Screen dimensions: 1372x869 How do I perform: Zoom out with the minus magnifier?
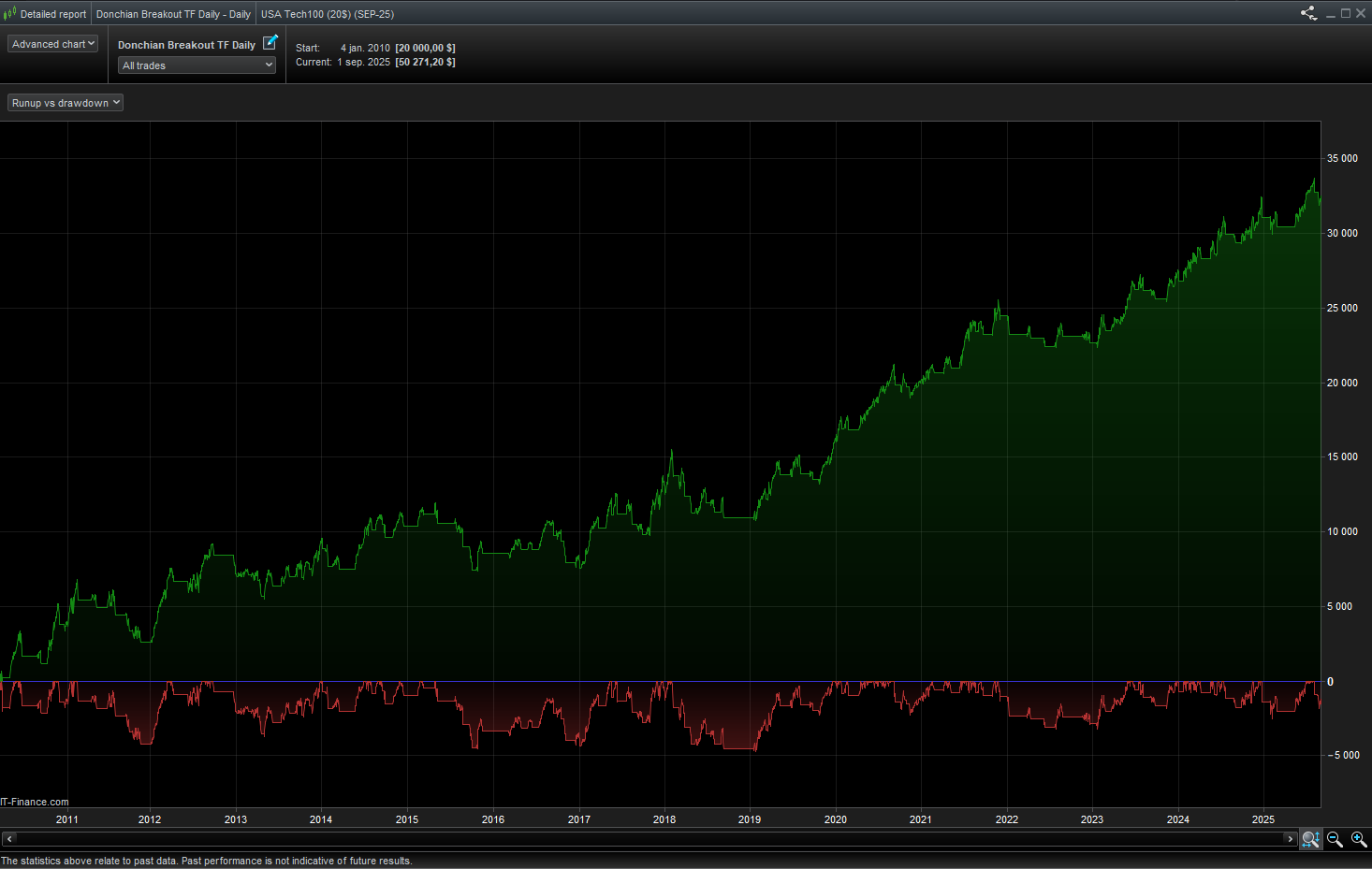1335,840
